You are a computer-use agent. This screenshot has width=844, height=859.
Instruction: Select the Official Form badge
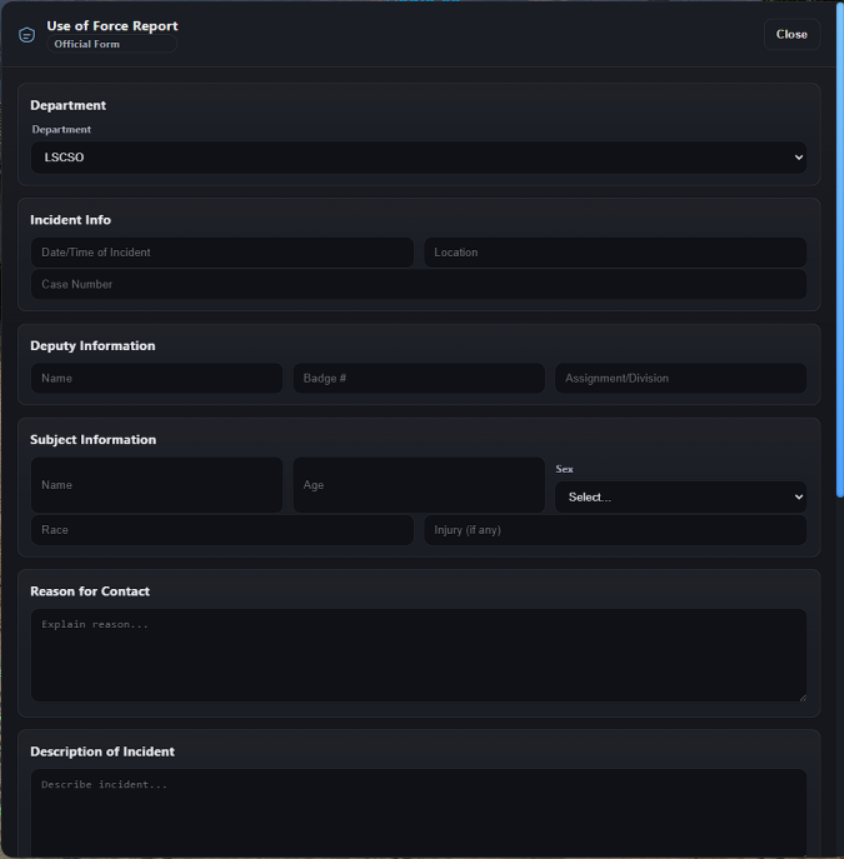point(112,44)
